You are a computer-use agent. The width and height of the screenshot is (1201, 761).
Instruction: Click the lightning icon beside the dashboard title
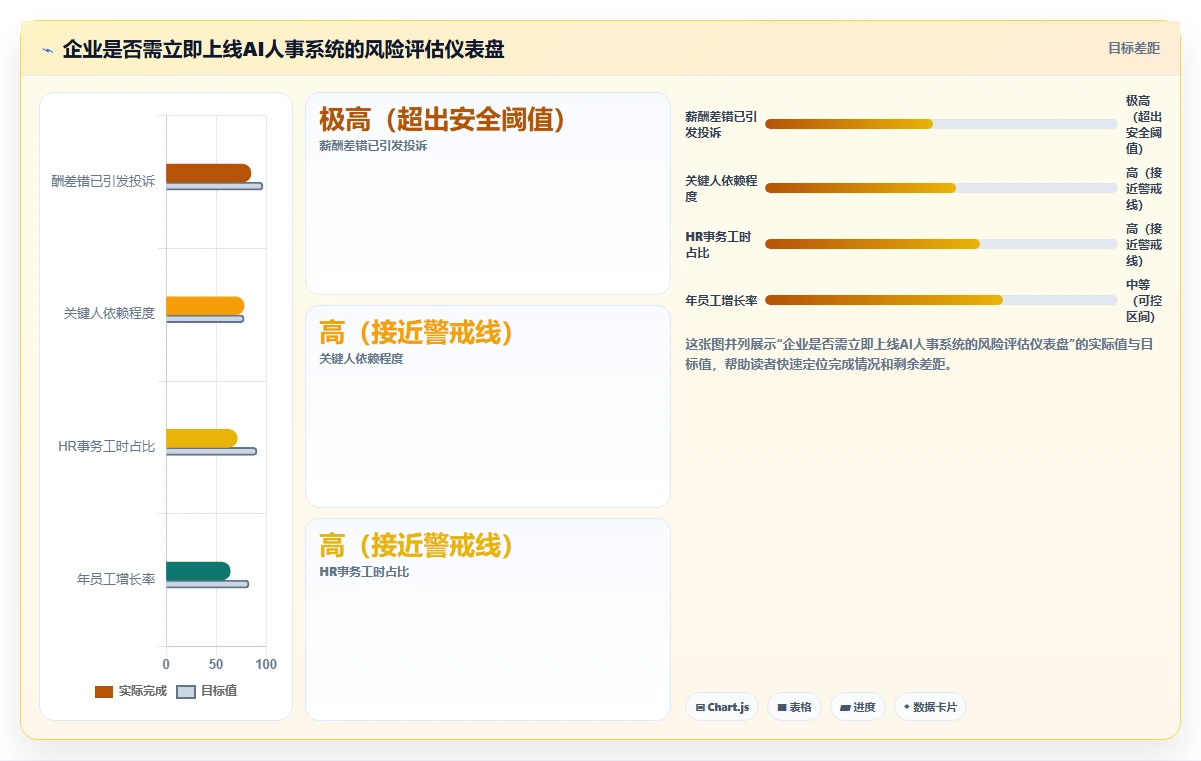(47, 50)
